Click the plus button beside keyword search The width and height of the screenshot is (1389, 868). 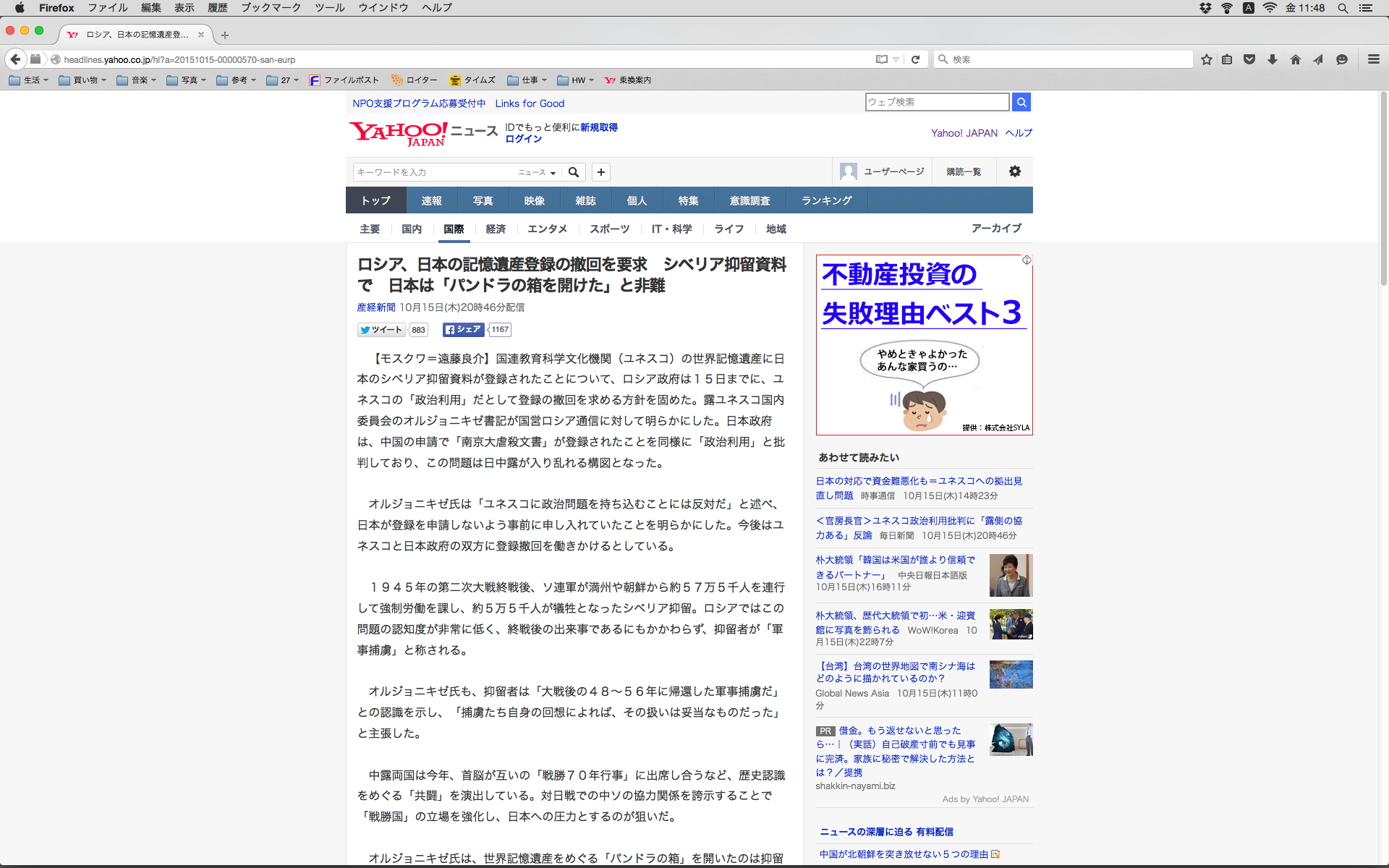pyautogui.click(x=600, y=172)
